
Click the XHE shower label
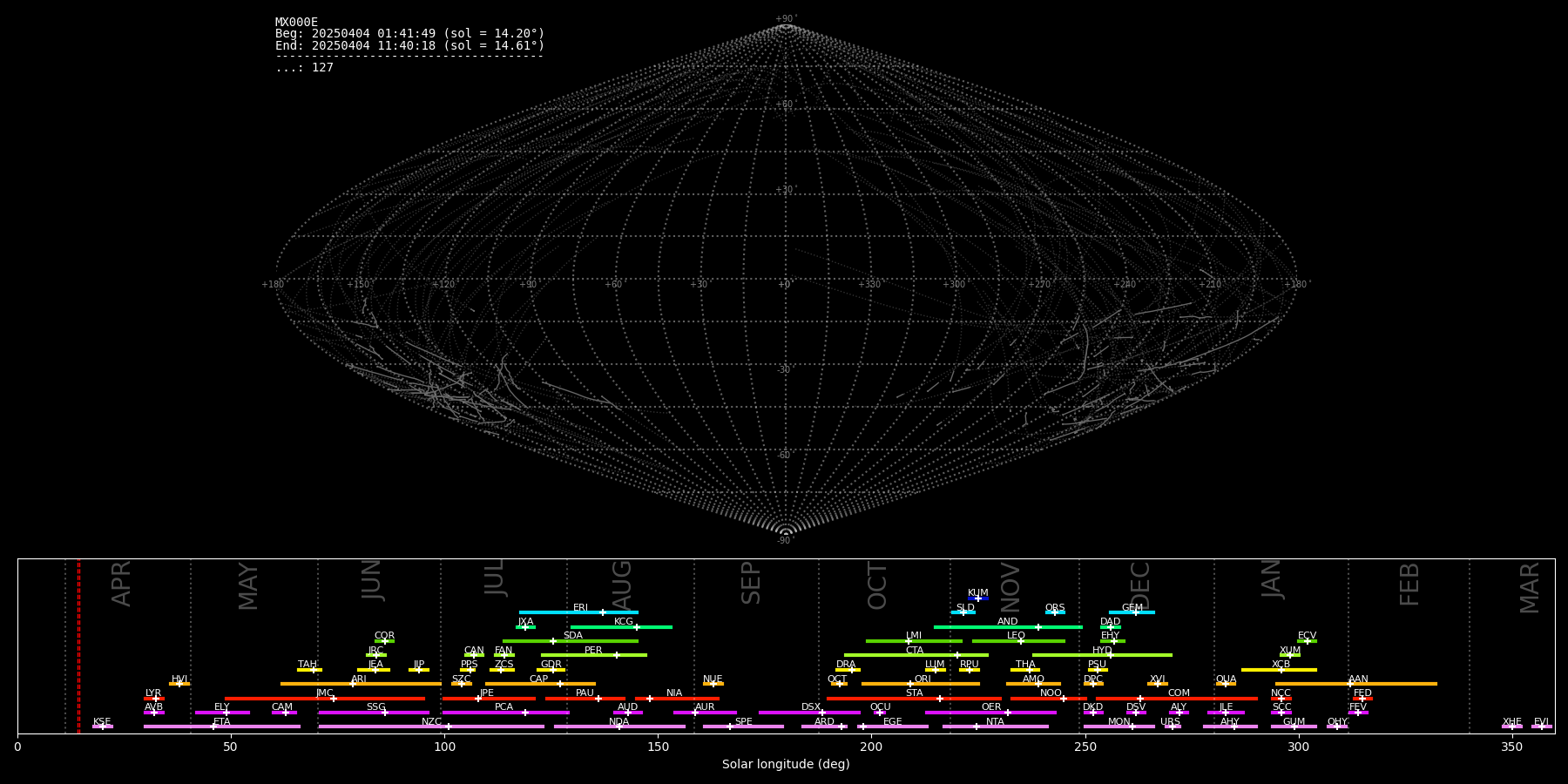(x=1511, y=722)
